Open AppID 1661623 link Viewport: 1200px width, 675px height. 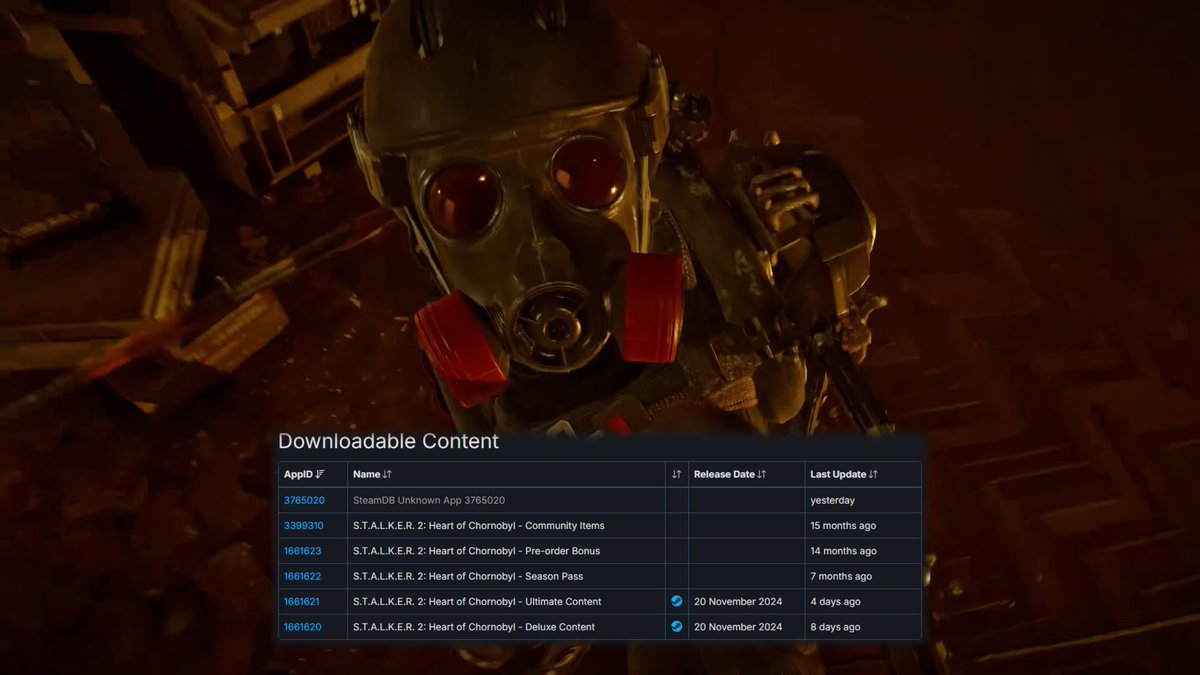(303, 551)
